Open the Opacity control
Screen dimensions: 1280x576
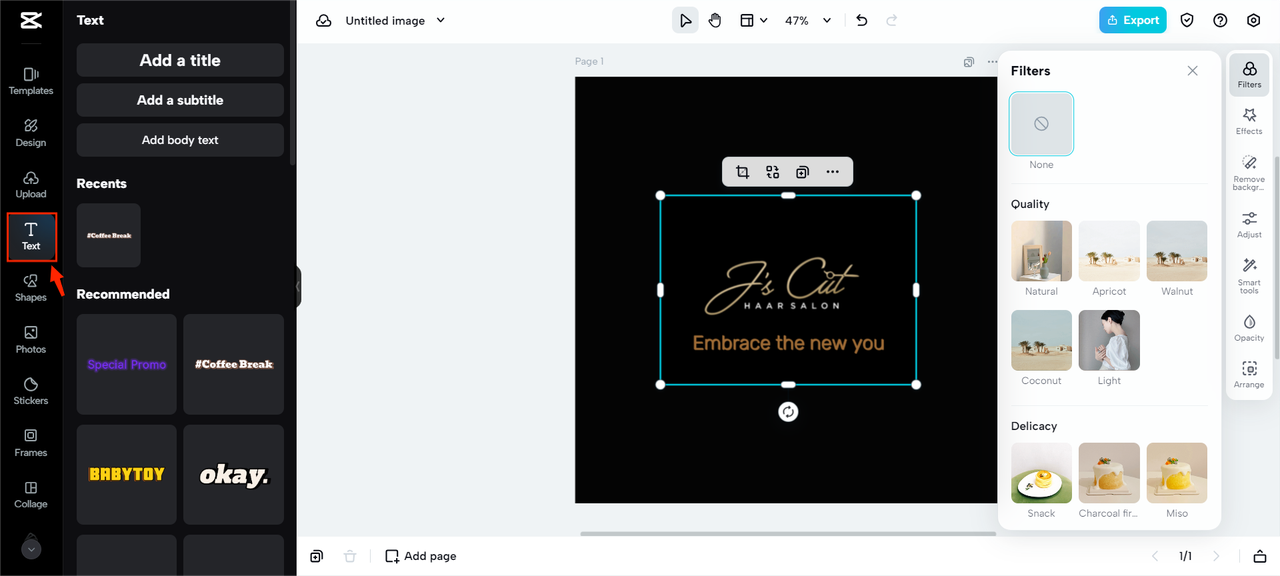[x=1249, y=328]
